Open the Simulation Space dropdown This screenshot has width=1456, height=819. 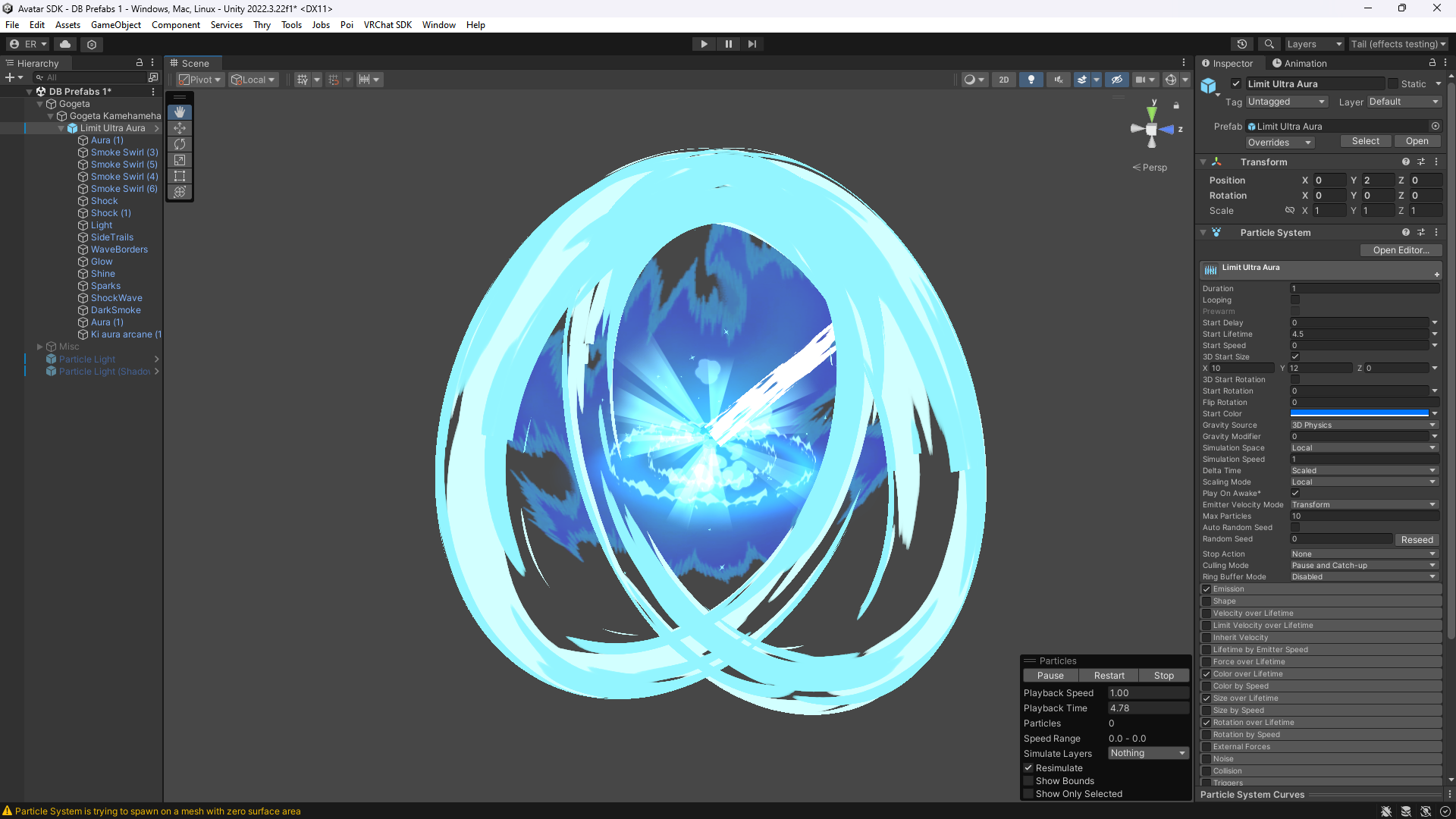pyautogui.click(x=1363, y=448)
